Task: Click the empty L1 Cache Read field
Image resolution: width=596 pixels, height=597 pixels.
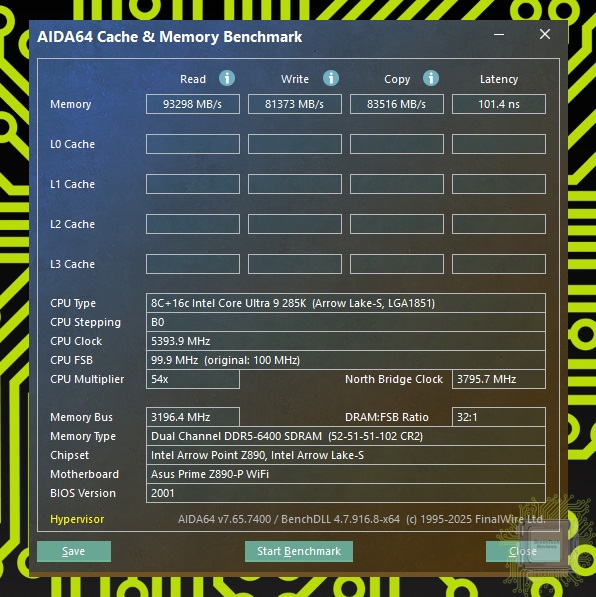Action: [x=193, y=184]
